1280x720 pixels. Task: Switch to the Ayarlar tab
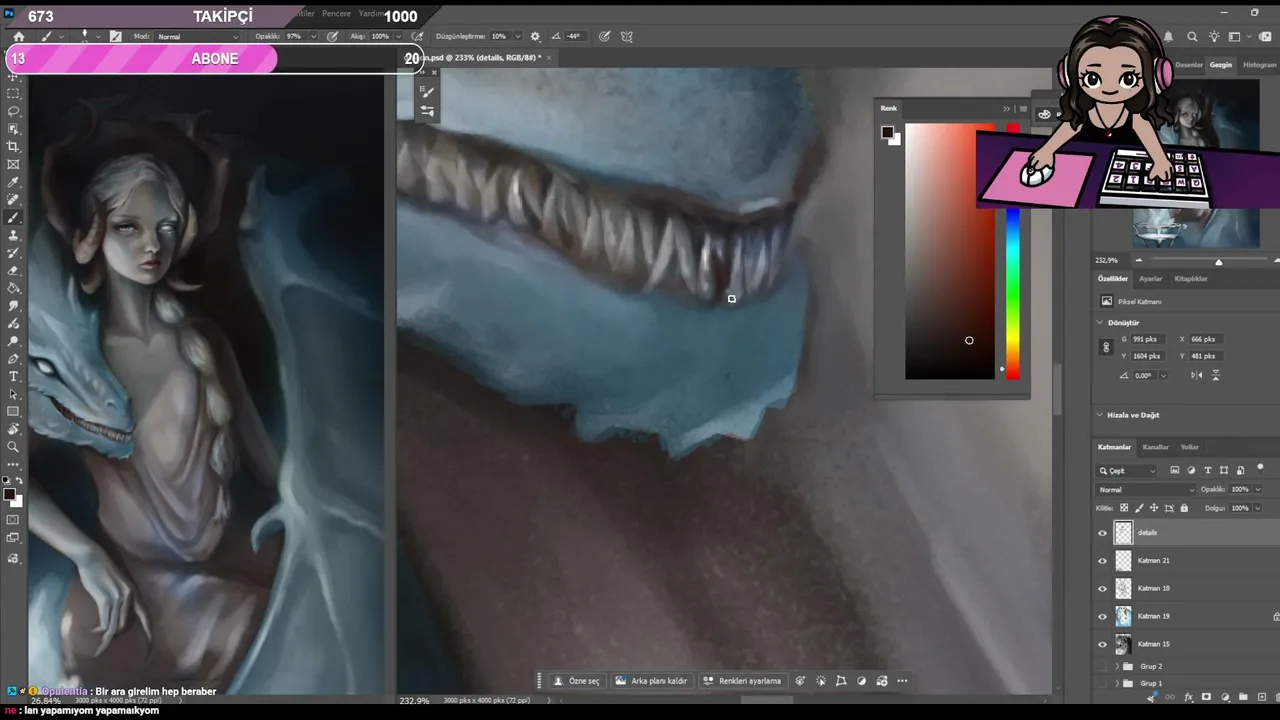pyautogui.click(x=1151, y=279)
